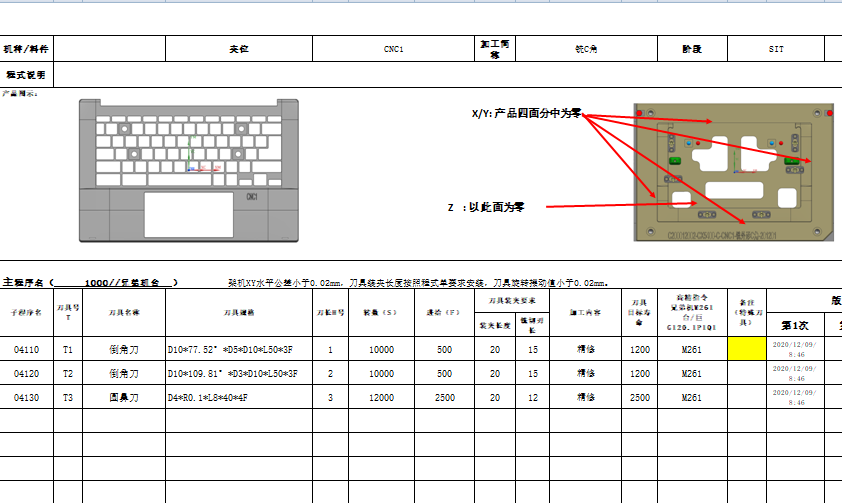Select feed 500 in row 04120
This screenshot has width=842, height=503.
pos(445,373)
